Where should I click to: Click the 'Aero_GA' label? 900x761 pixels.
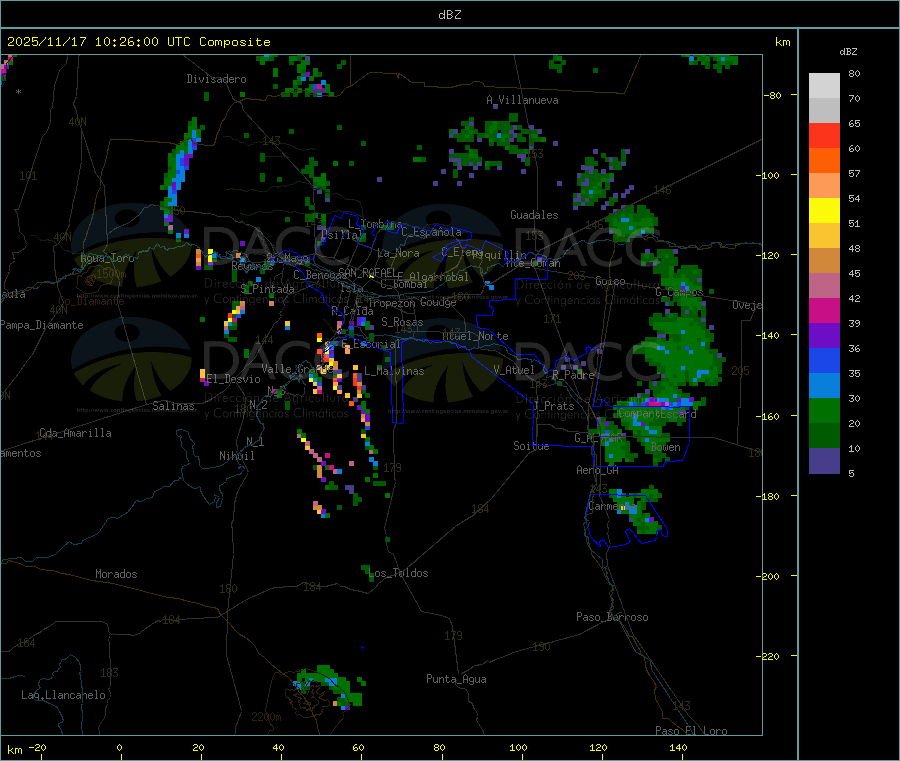(x=598, y=470)
